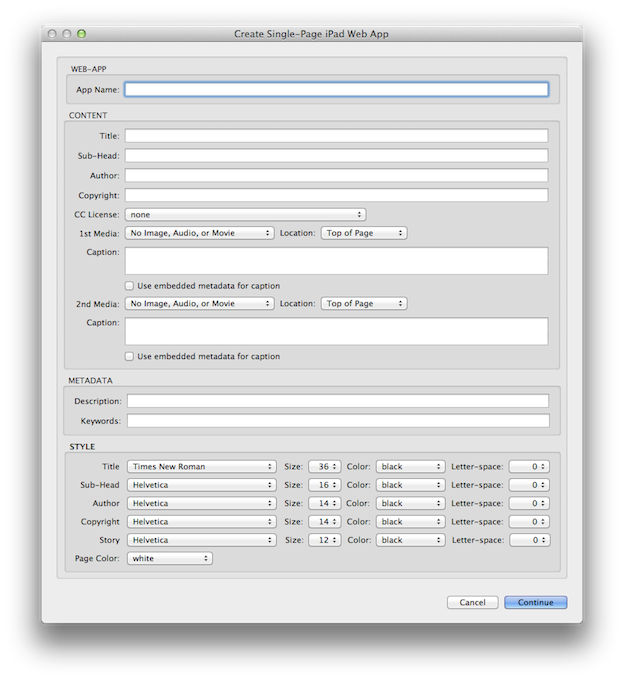This screenshot has width=624, height=681.
Task: Open the 1st Media dropdown
Action: (x=200, y=233)
